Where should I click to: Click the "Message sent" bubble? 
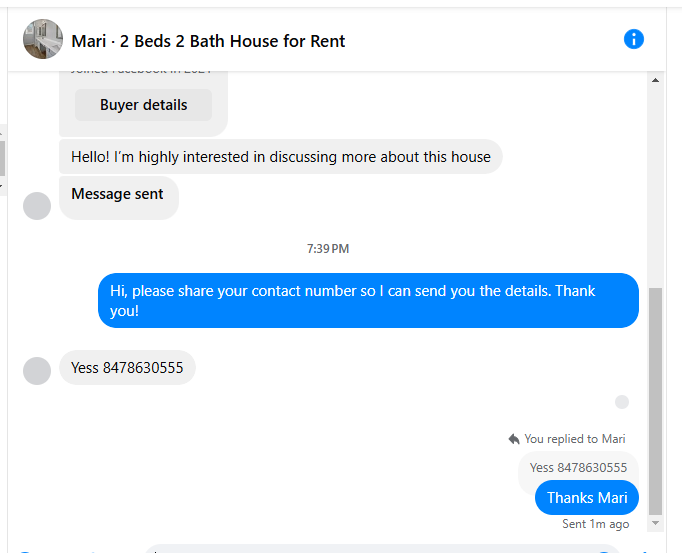(x=118, y=198)
